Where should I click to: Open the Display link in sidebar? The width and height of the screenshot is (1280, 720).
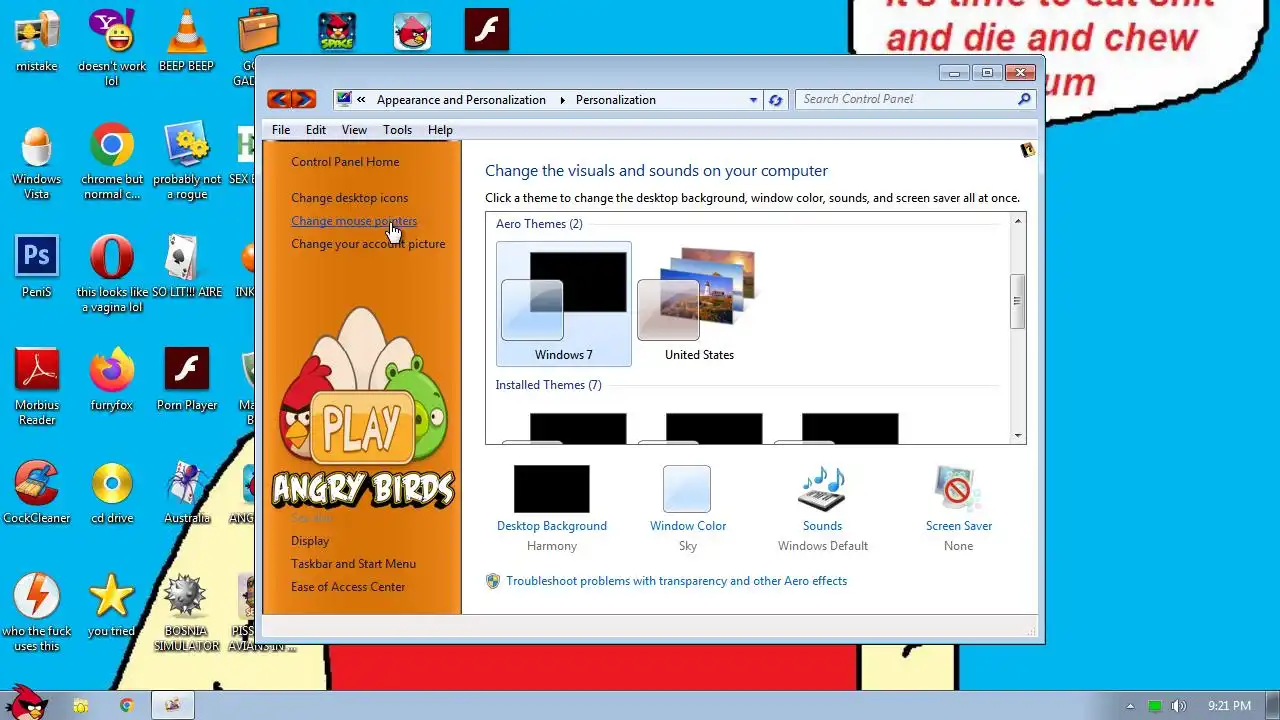[x=310, y=541]
